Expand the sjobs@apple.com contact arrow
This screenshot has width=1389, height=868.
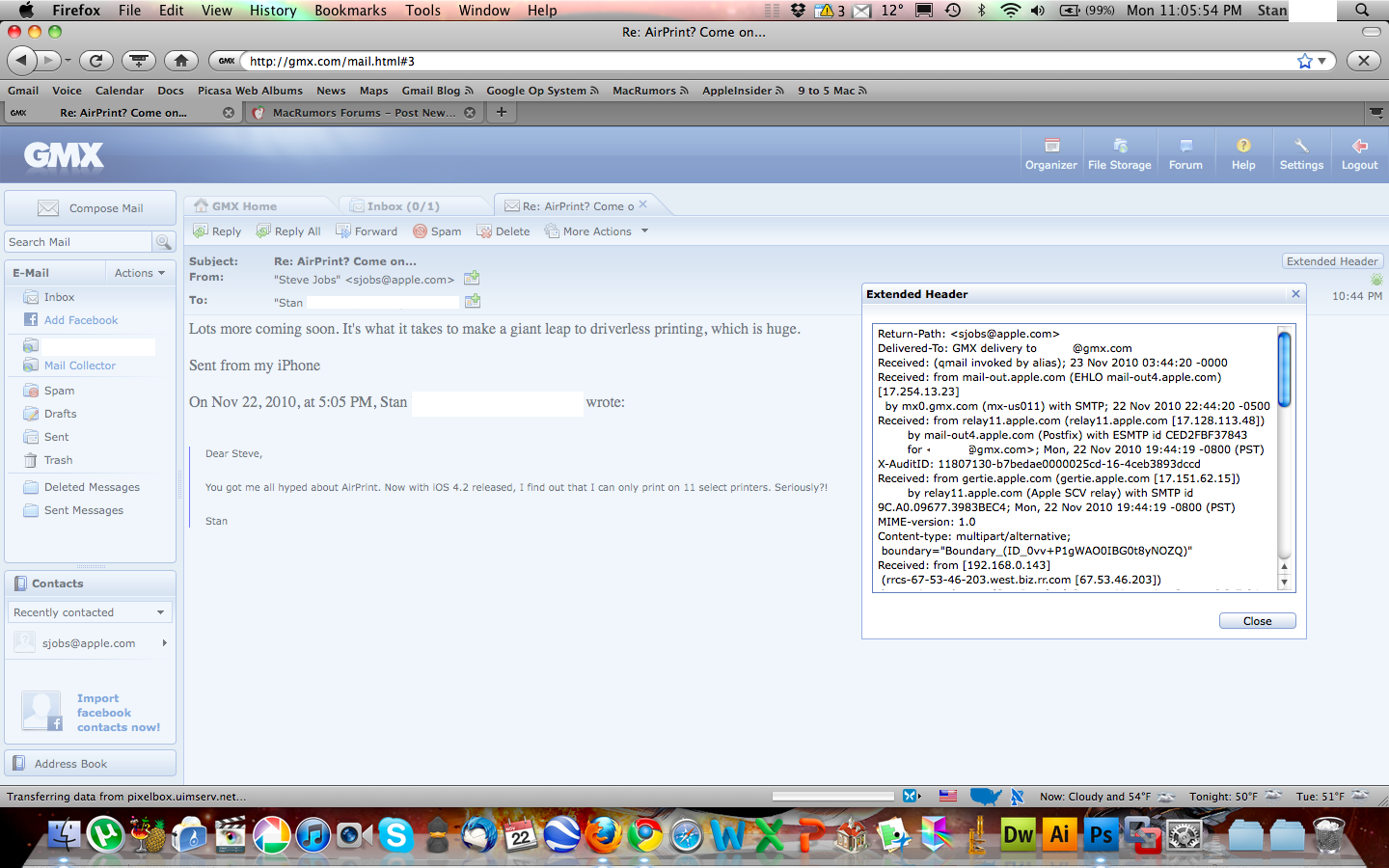(x=164, y=643)
